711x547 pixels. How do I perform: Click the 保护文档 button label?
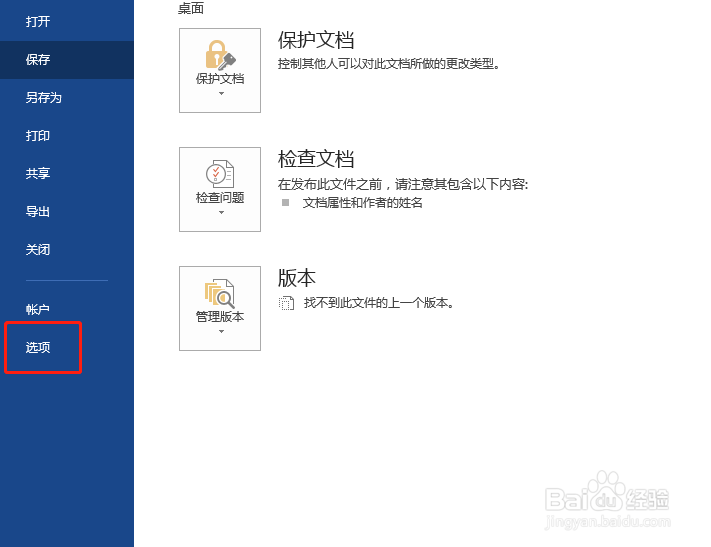(x=220, y=79)
